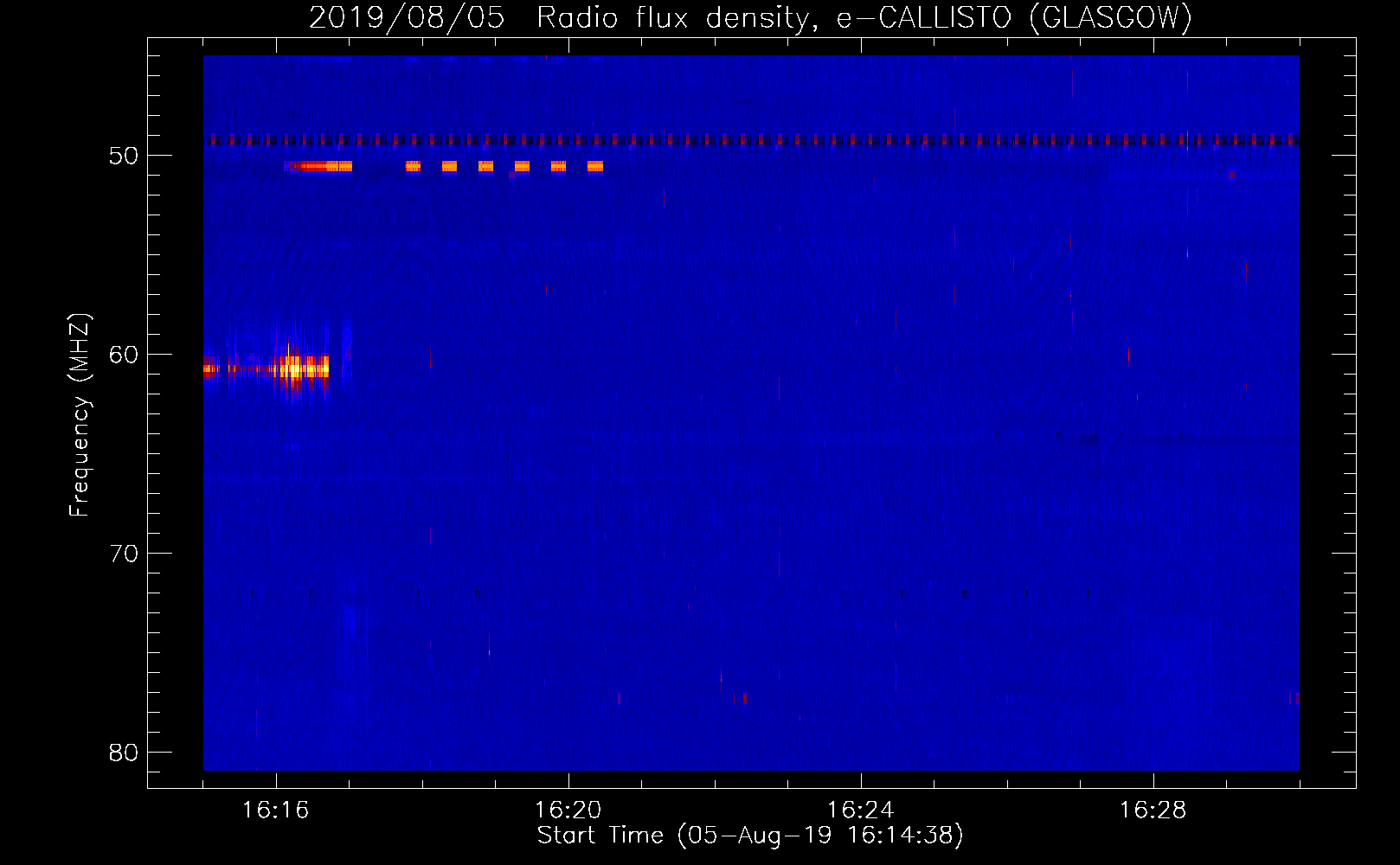Click the 50 MHz tick label
Screen dimensions: 1400x865
[x=124, y=156]
